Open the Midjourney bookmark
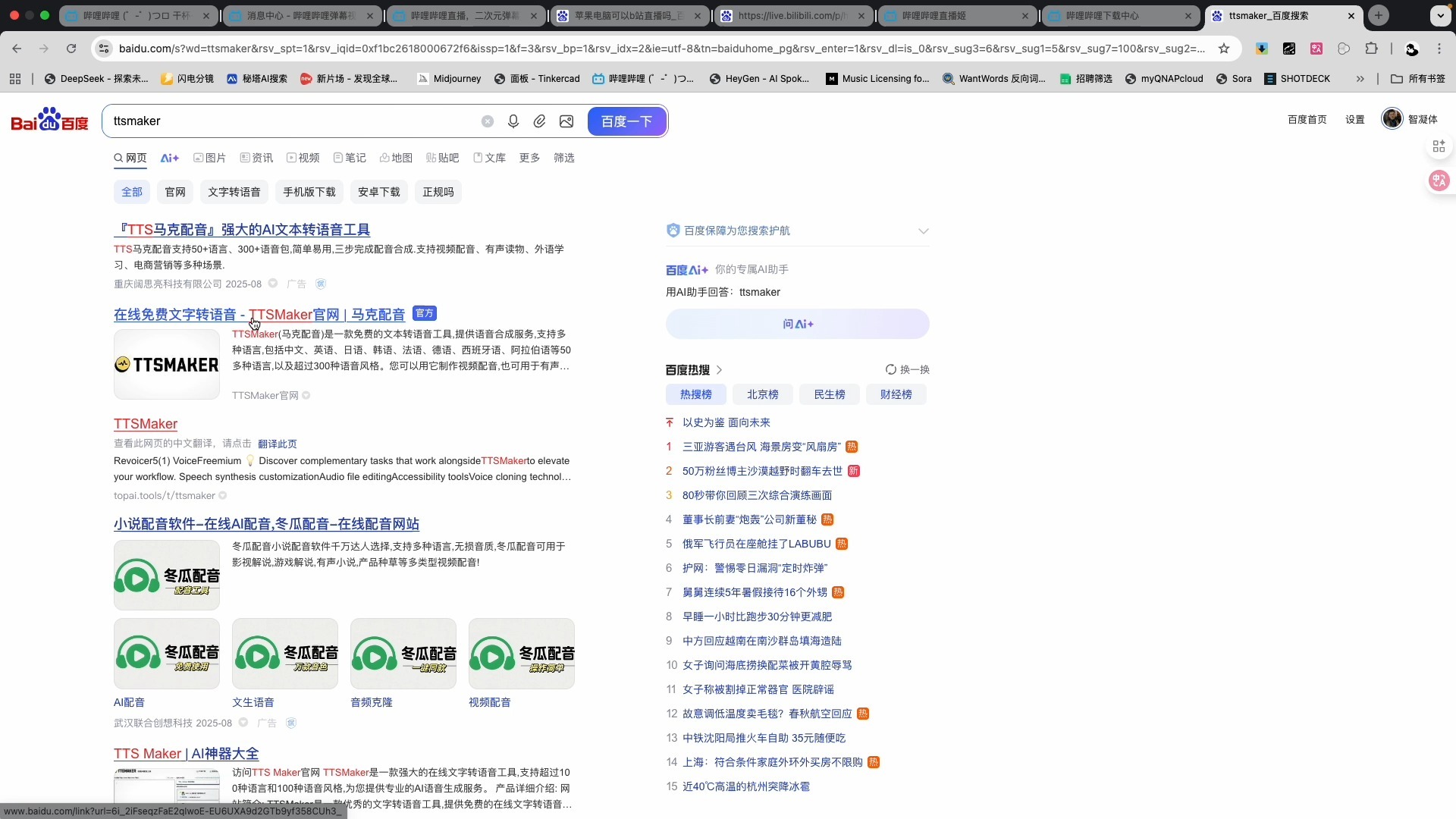The width and height of the screenshot is (1456, 819). (x=449, y=79)
